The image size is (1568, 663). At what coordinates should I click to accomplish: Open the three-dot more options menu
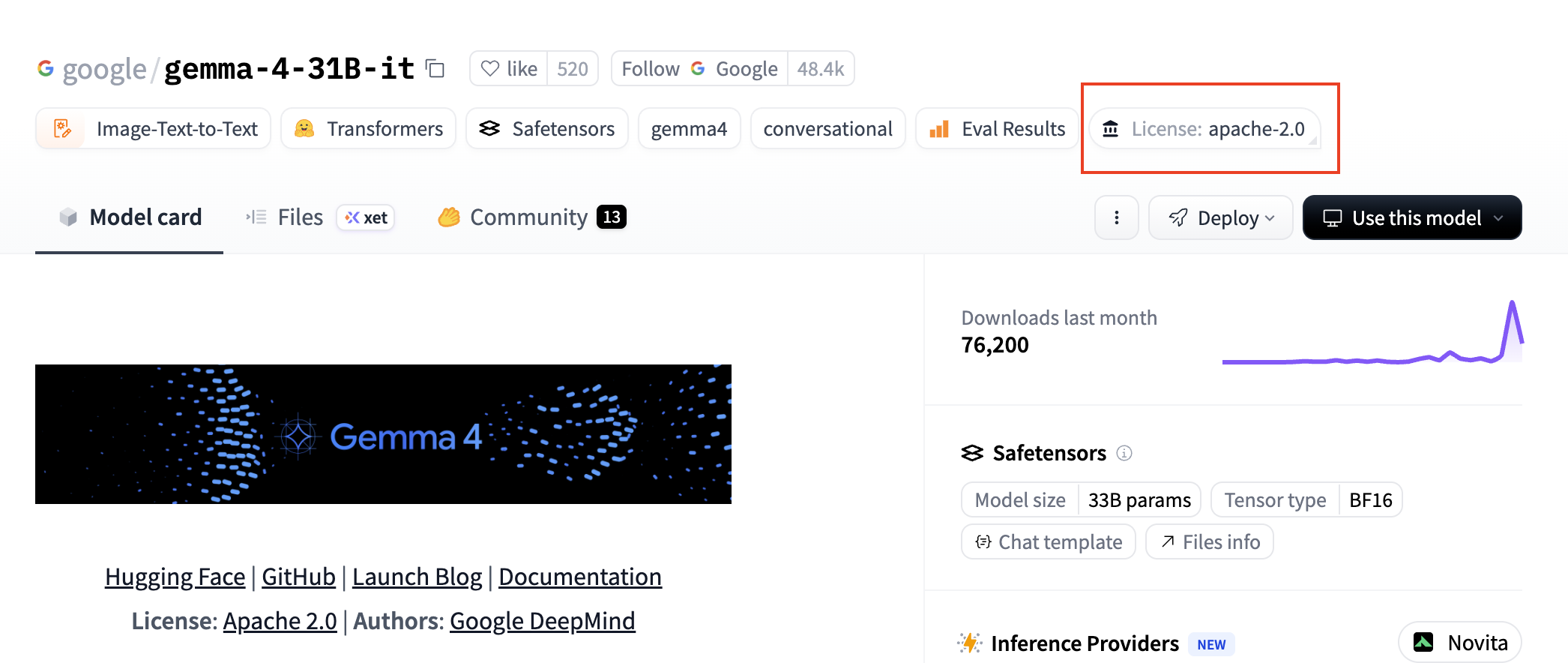click(1117, 217)
